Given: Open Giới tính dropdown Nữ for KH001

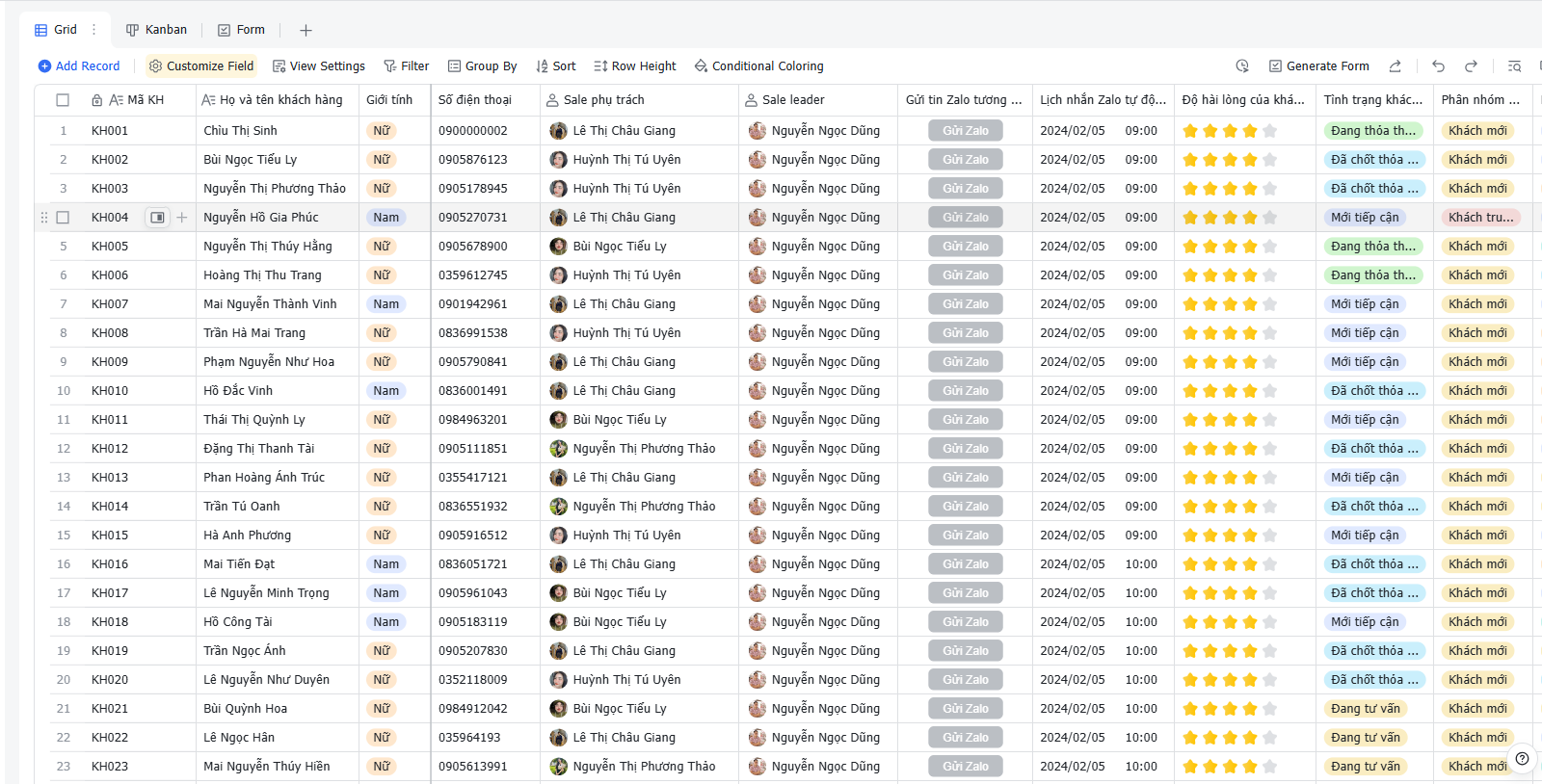Looking at the screenshot, I should [382, 131].
